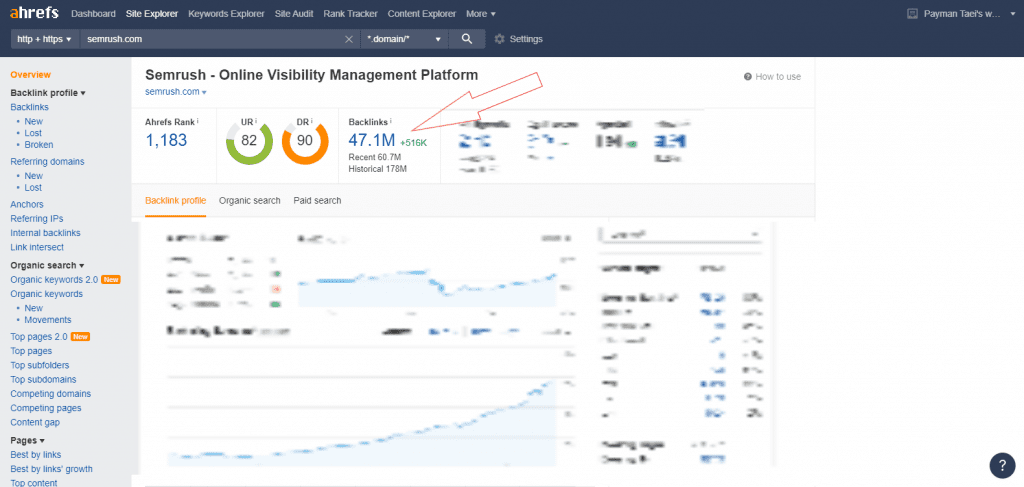Open the http + https protocol dropdown
The image size is (1024, 487).
click(x=44, y=39)
